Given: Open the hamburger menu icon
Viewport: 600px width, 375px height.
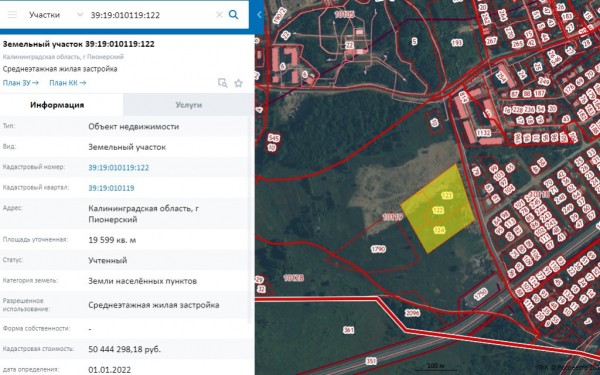Looking at the screenshot, I should pos(12,15).
